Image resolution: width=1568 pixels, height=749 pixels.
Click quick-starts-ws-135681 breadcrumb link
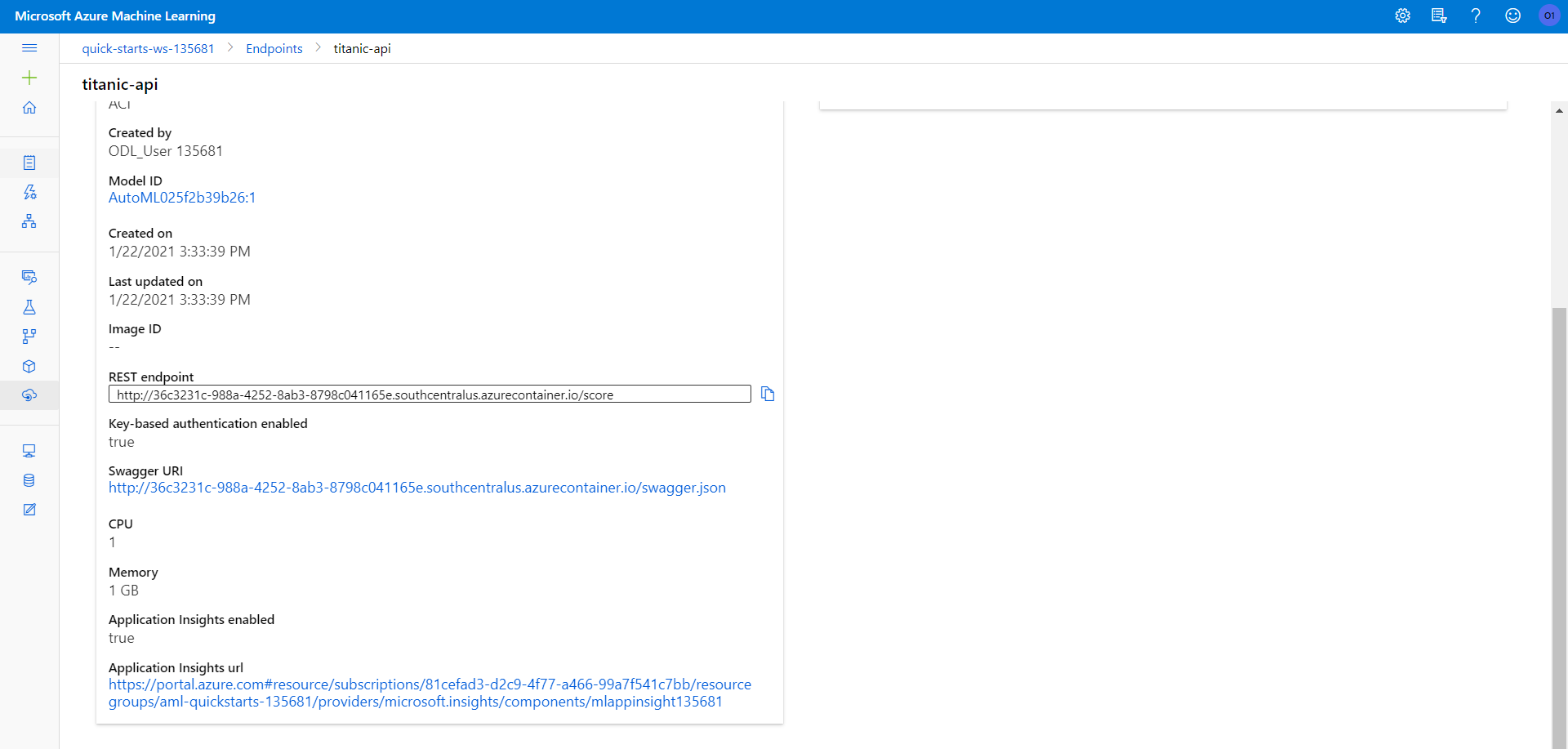pos(148,49)
